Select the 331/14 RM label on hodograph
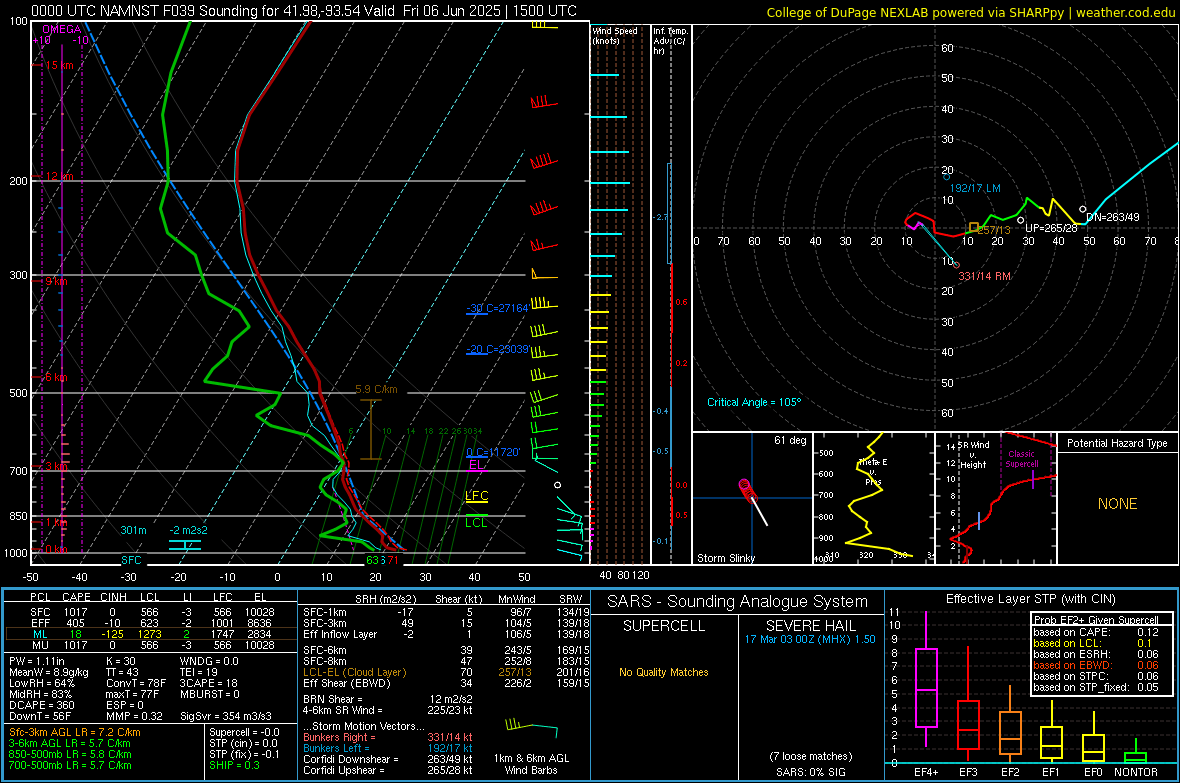1180x783 pixels. (x=984, y=276)
